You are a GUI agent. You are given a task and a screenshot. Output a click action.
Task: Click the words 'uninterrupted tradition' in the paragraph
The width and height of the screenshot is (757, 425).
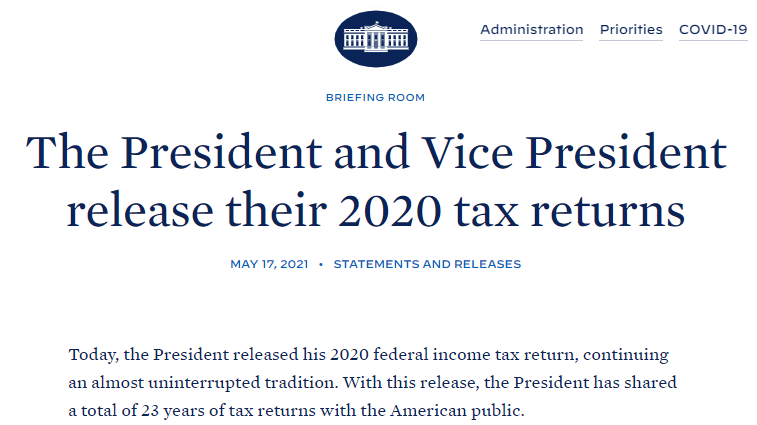pos(241,383)
